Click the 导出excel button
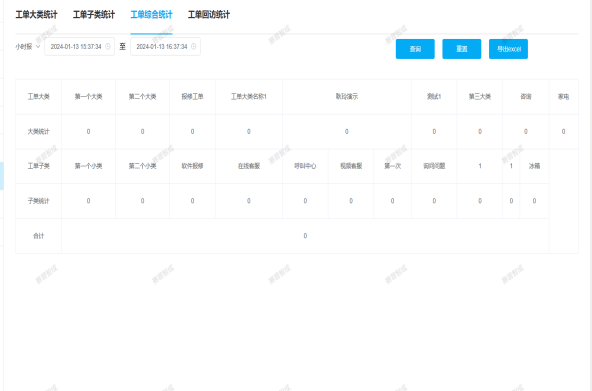The image size is (592, 391). click(508, 49)
